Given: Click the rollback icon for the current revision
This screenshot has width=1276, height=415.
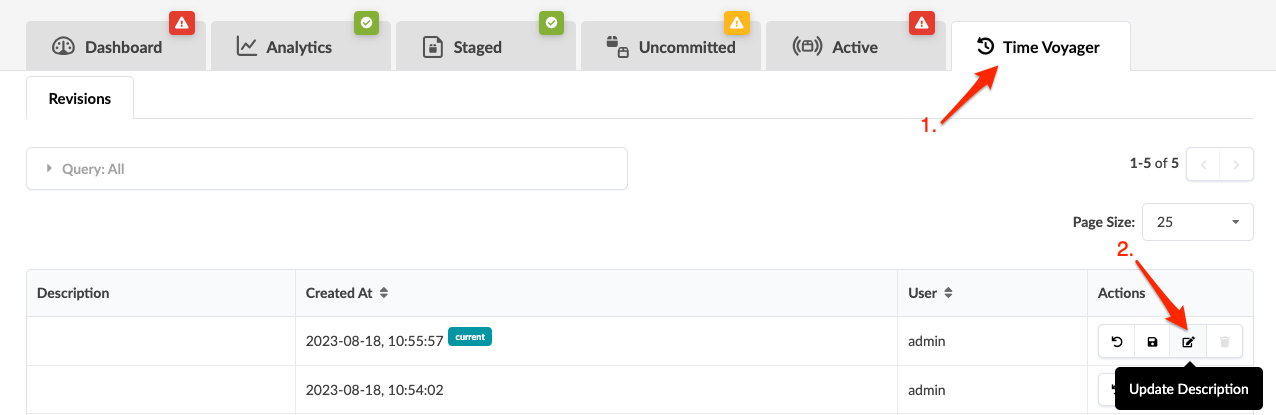Looking at the screenshot, I should coord(1116,342).
